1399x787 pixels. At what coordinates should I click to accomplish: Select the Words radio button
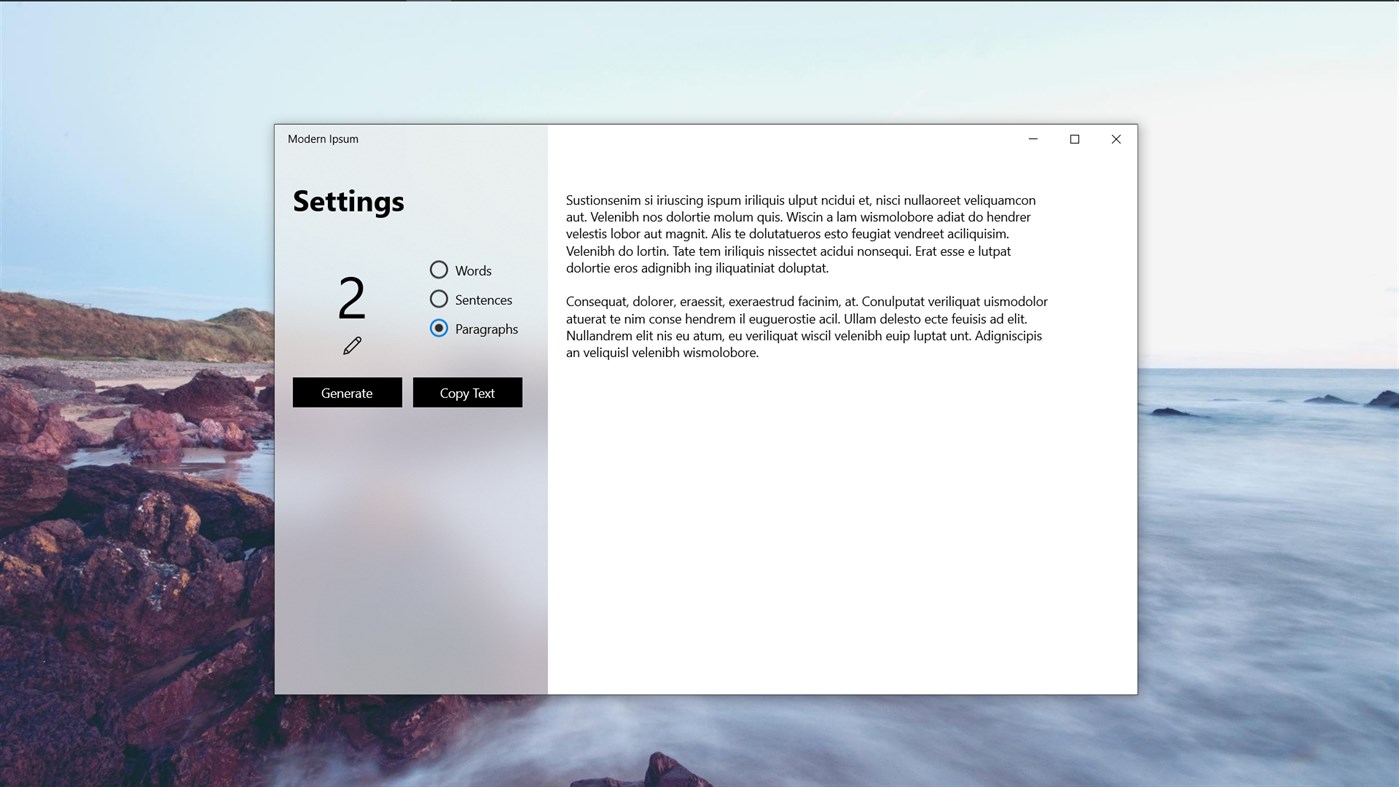pos(438,270)
